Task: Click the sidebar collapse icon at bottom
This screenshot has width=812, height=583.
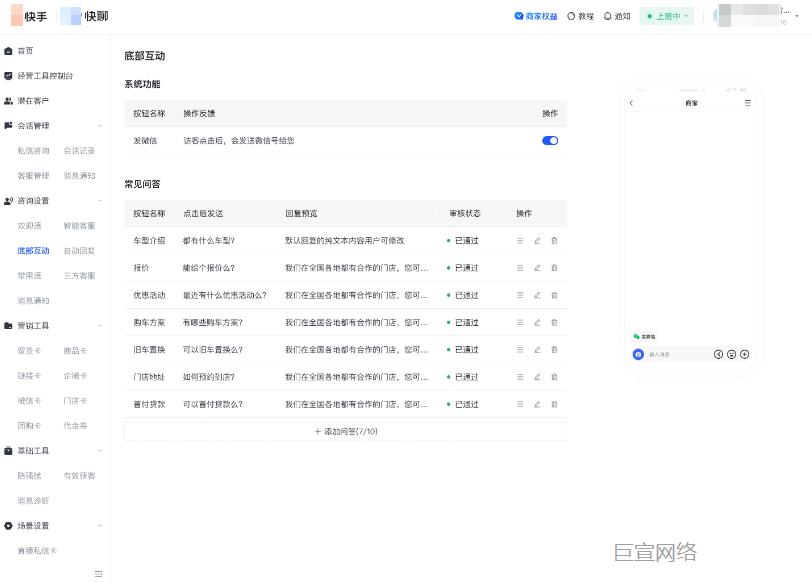Action: tap(98, 574)
